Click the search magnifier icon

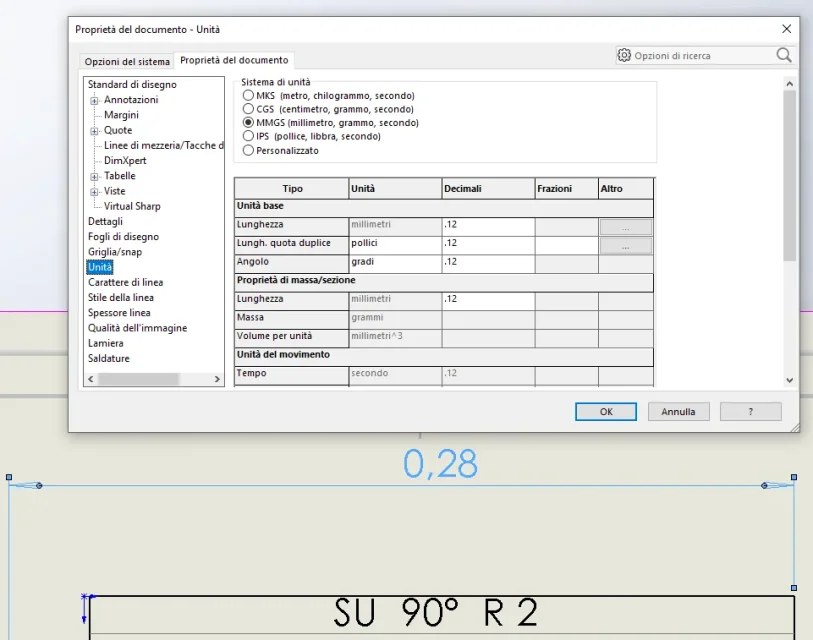[x=783, y=56]
